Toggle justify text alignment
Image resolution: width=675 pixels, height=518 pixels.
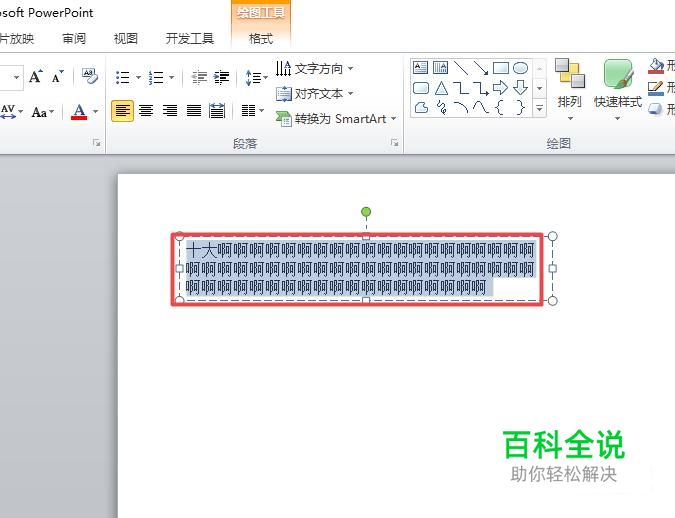tap(194, 111)
